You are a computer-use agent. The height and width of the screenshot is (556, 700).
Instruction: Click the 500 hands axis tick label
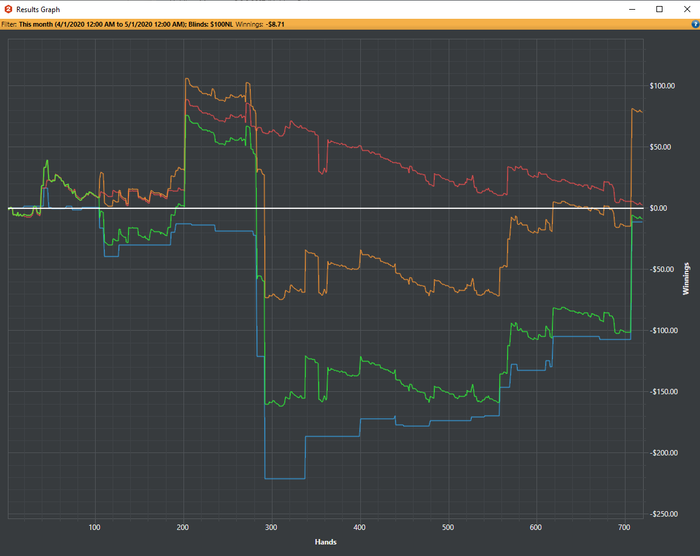tap(448, 527)
